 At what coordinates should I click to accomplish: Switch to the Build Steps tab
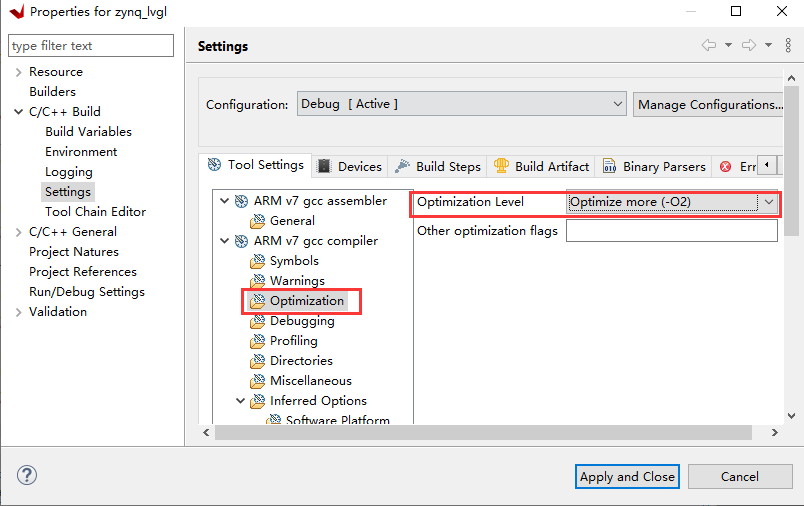[x=437, y=167]
